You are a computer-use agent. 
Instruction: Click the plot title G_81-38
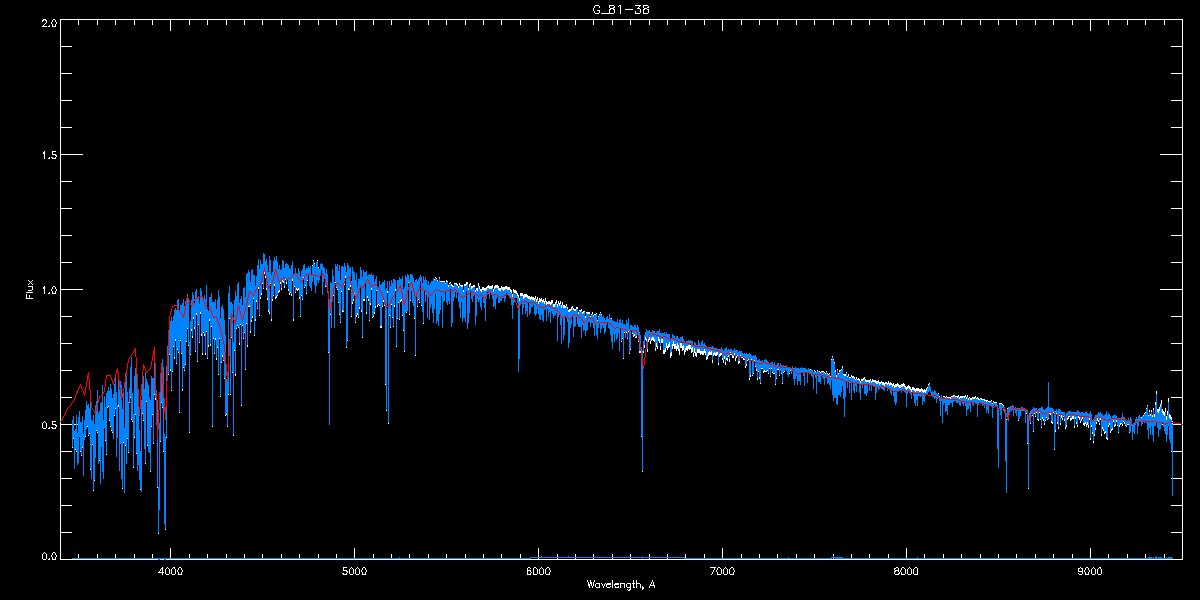621,9
